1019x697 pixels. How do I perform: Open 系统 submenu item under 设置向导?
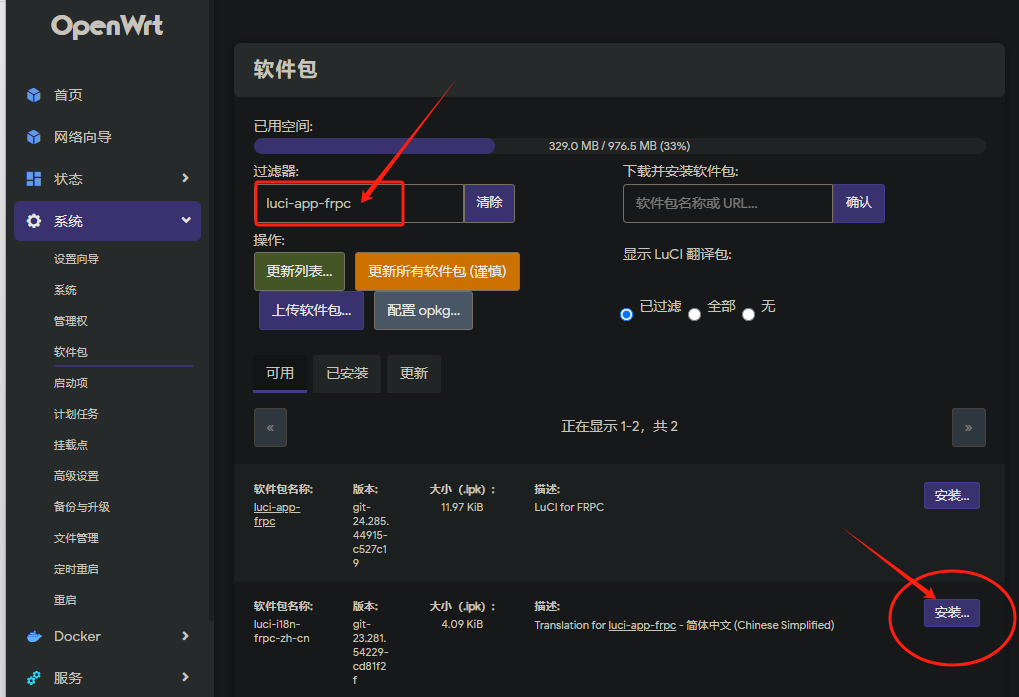[65, 290]
